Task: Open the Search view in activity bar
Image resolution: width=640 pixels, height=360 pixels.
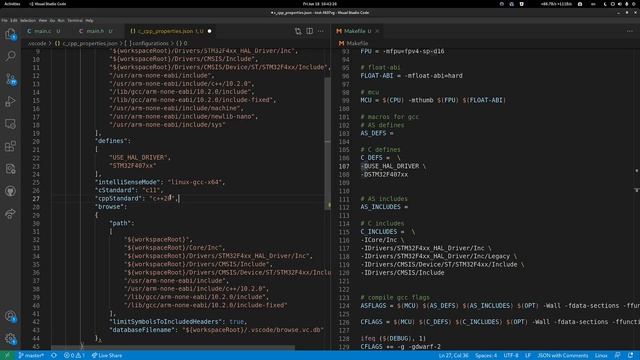Action: pyautogui.click(x=10, y=56)
